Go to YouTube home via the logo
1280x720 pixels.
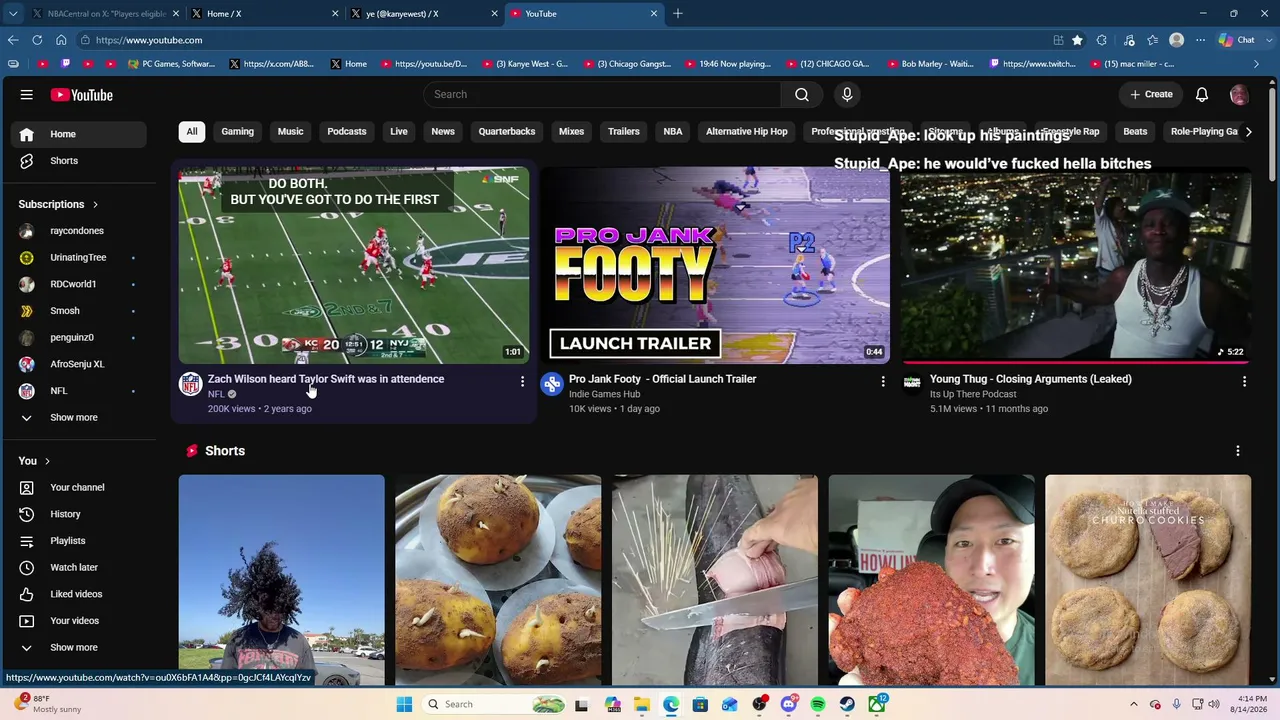point(82,95)
